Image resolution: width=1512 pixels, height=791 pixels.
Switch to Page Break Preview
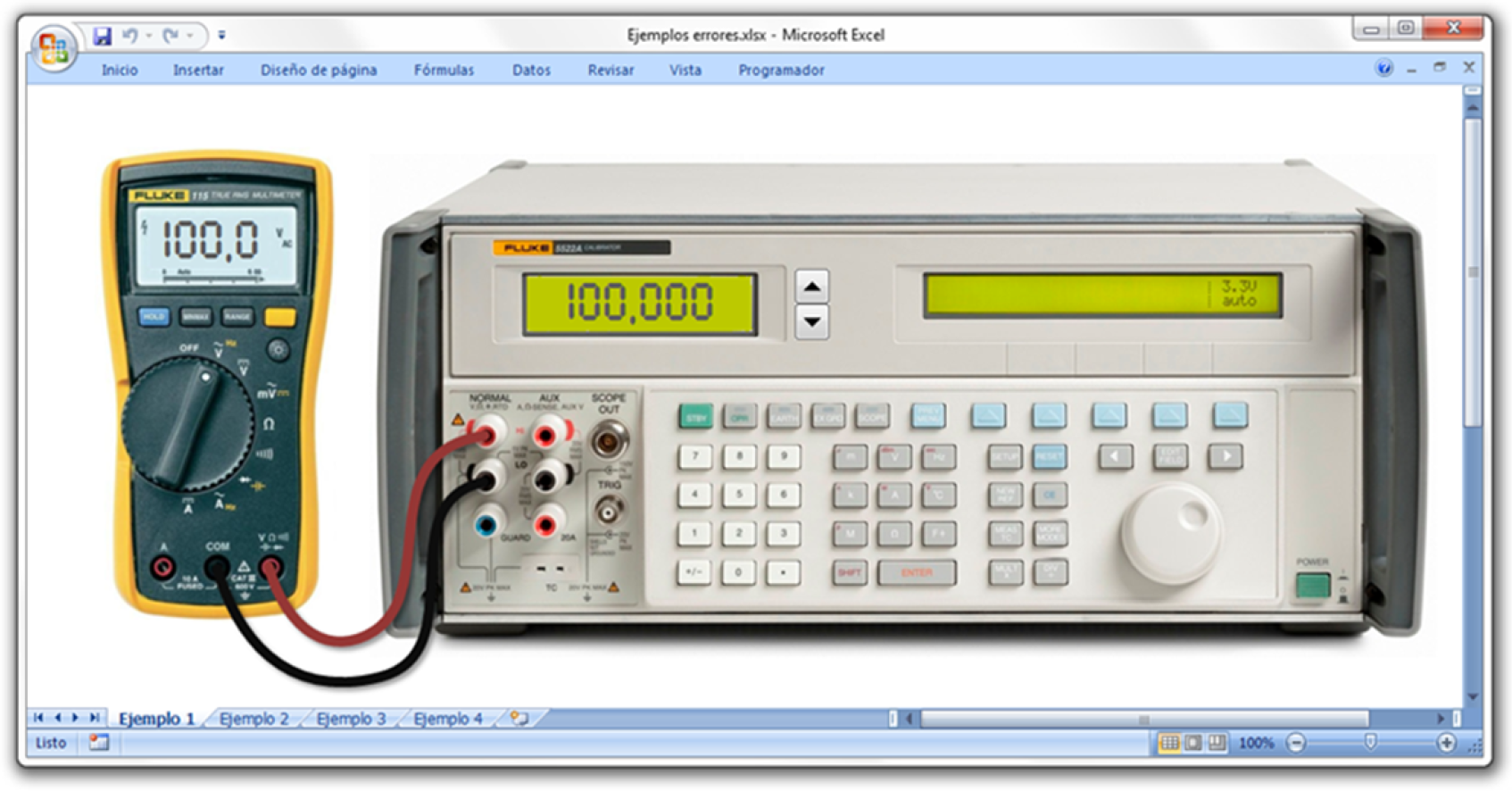(x=1217, y=743)
